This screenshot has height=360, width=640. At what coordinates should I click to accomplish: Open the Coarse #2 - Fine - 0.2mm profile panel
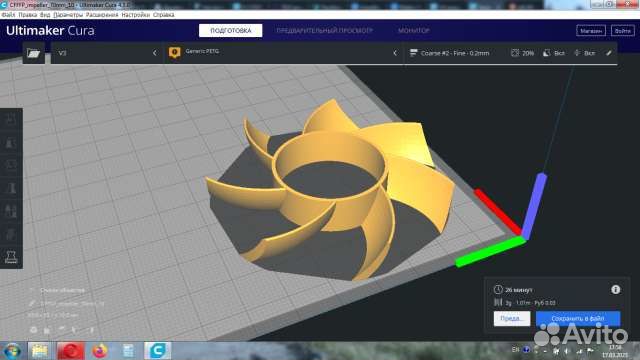[x=511, y=53]
